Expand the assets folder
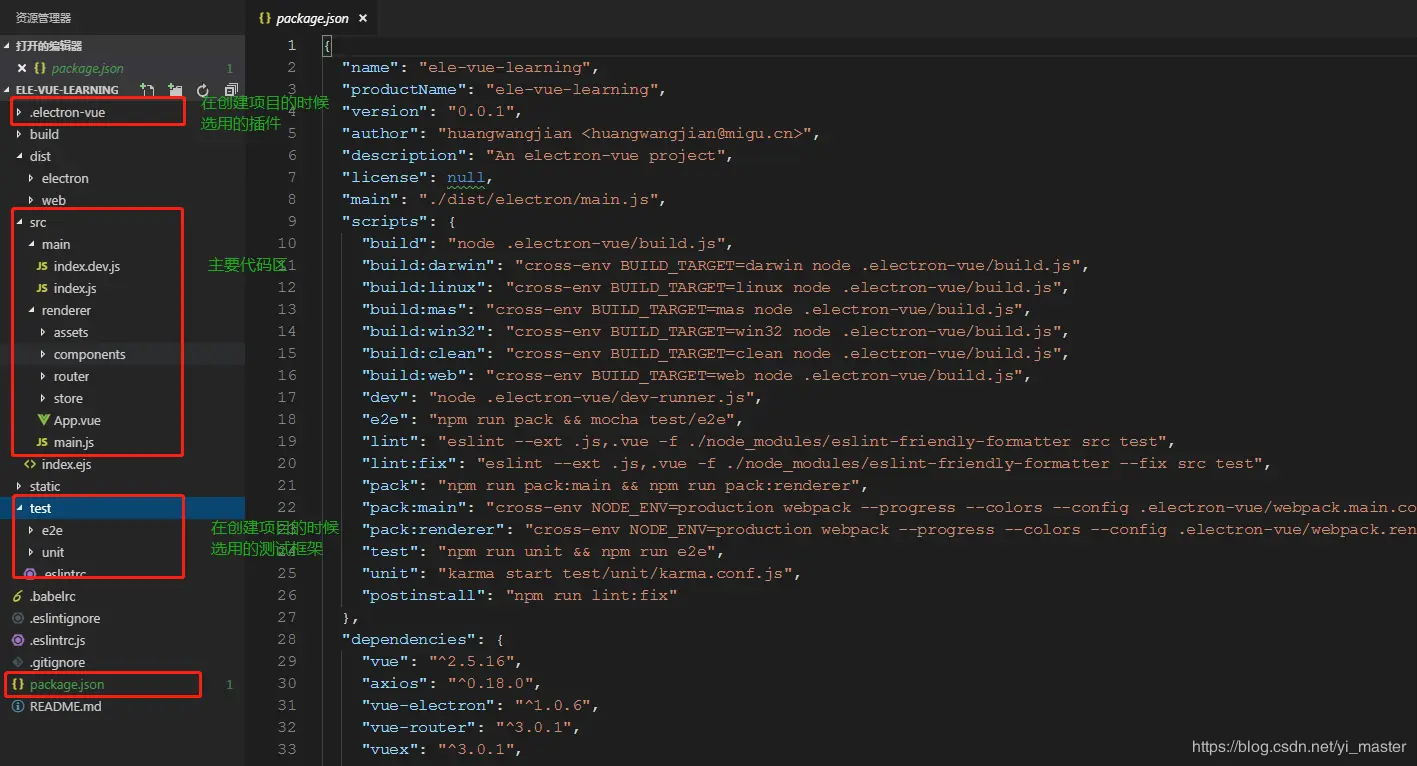The image size is (1417, 766). coord(43,332)
